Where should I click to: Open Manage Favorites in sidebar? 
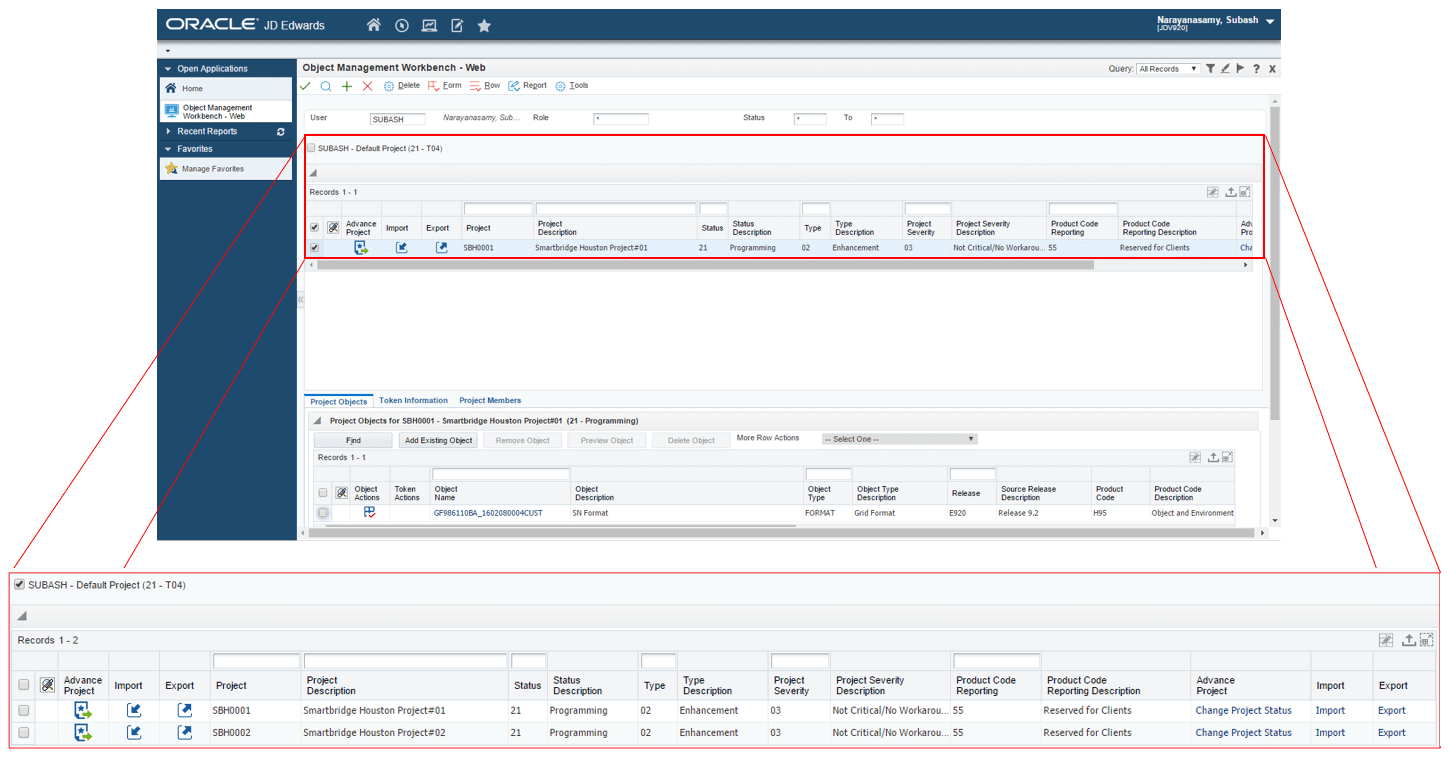click(x=213, y=169)
